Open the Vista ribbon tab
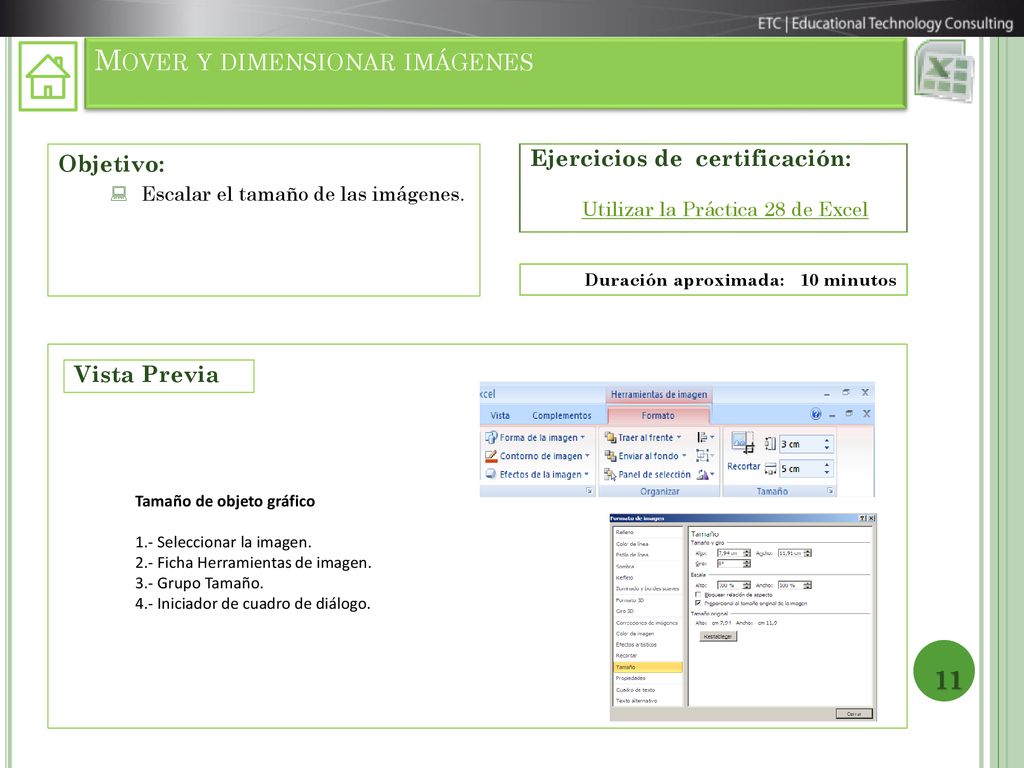The image size is (1024, 768). coord(500,415)
